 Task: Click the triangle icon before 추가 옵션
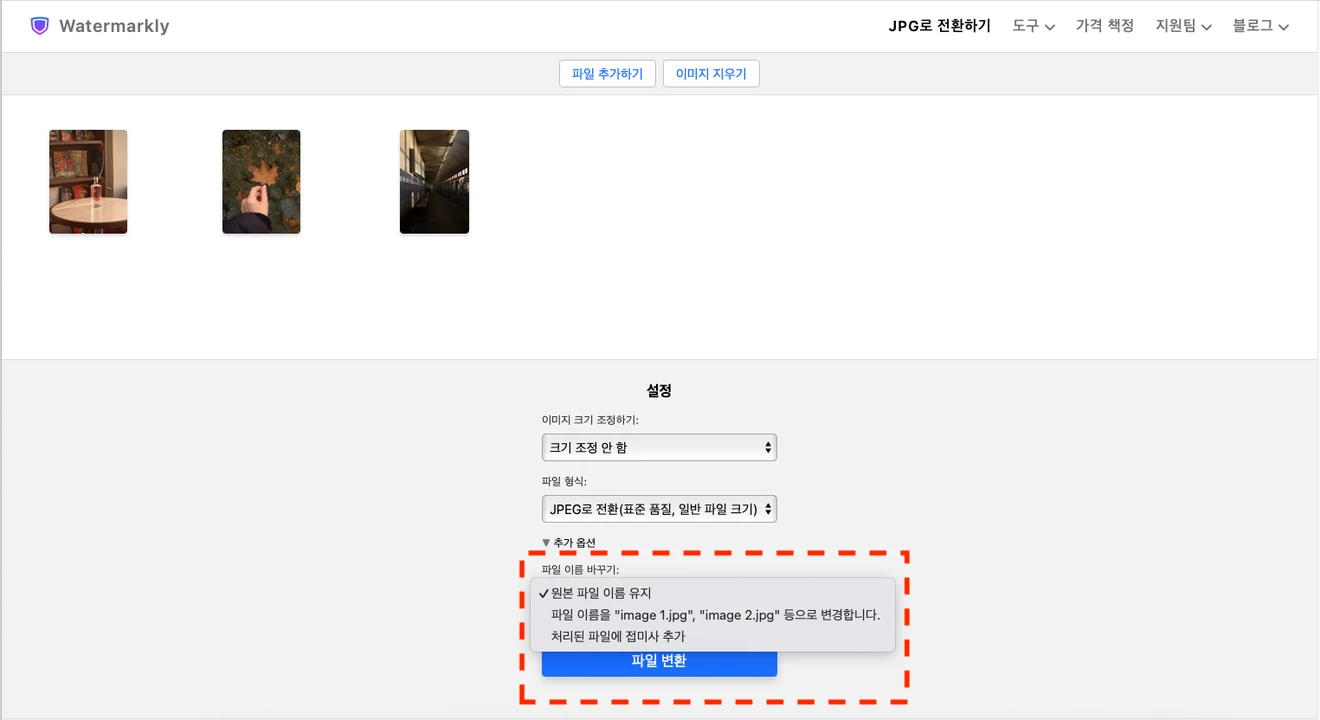click(x=546, y=541)
